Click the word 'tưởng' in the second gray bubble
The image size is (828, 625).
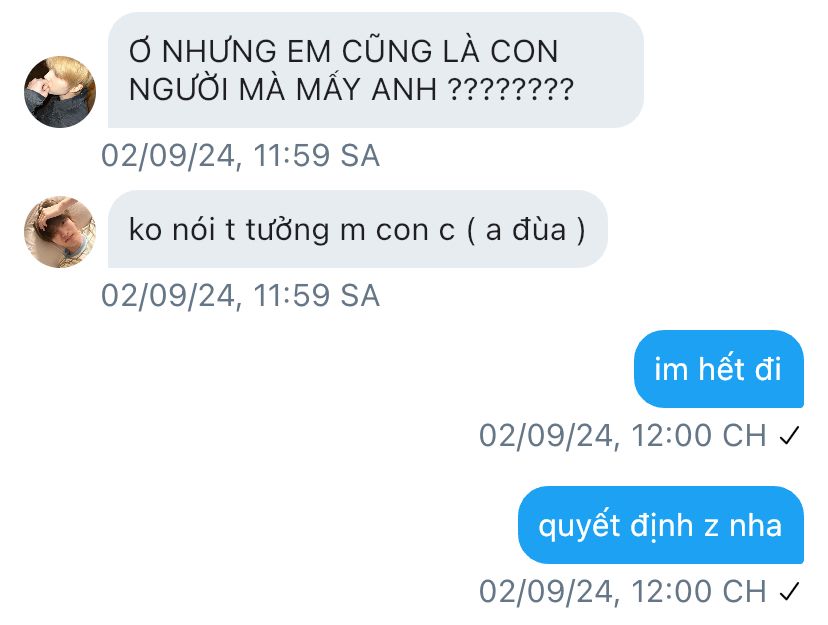coord(287,231)
